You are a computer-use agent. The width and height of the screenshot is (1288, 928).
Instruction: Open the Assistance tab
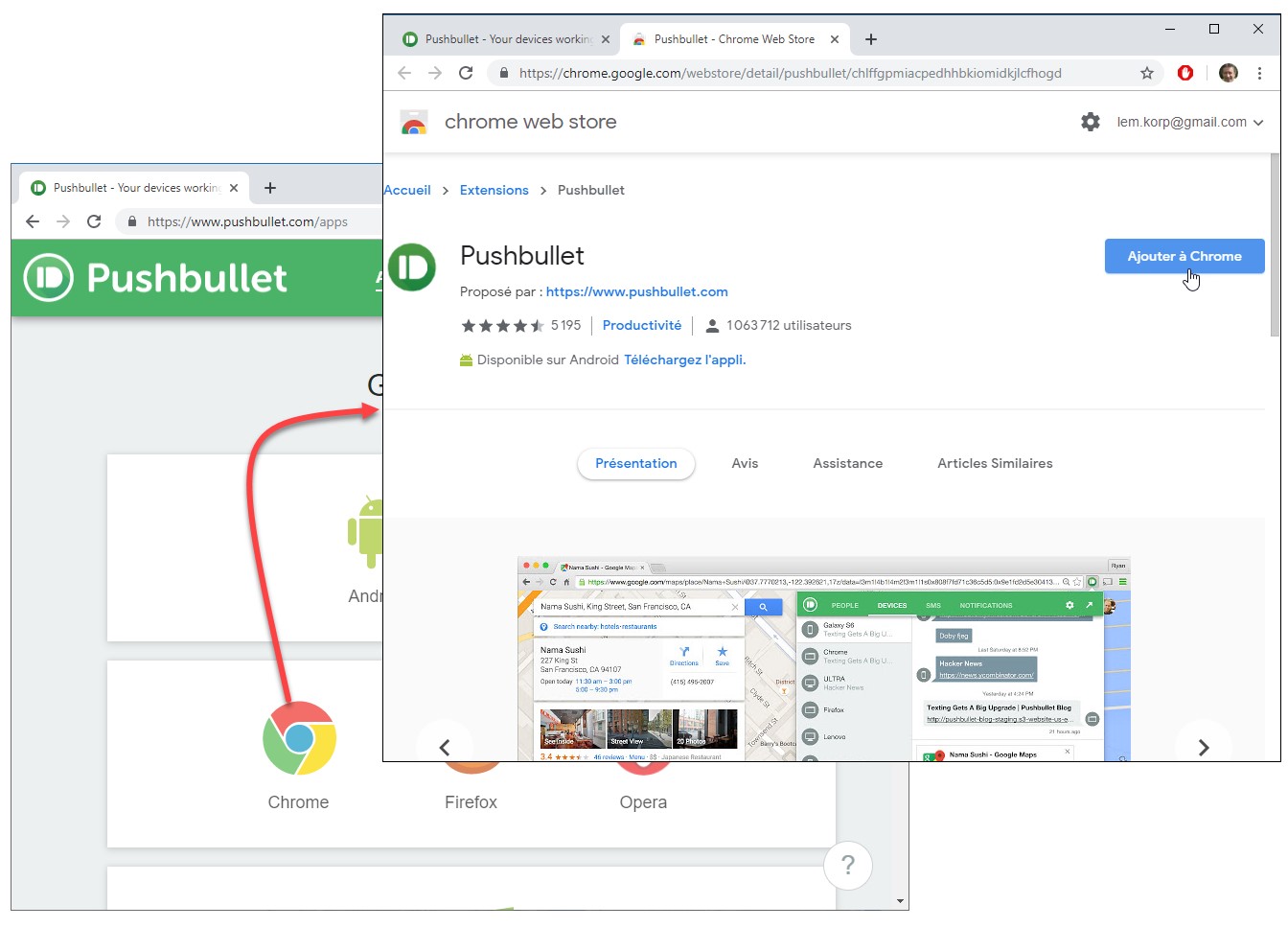click(x=848, y=463)
